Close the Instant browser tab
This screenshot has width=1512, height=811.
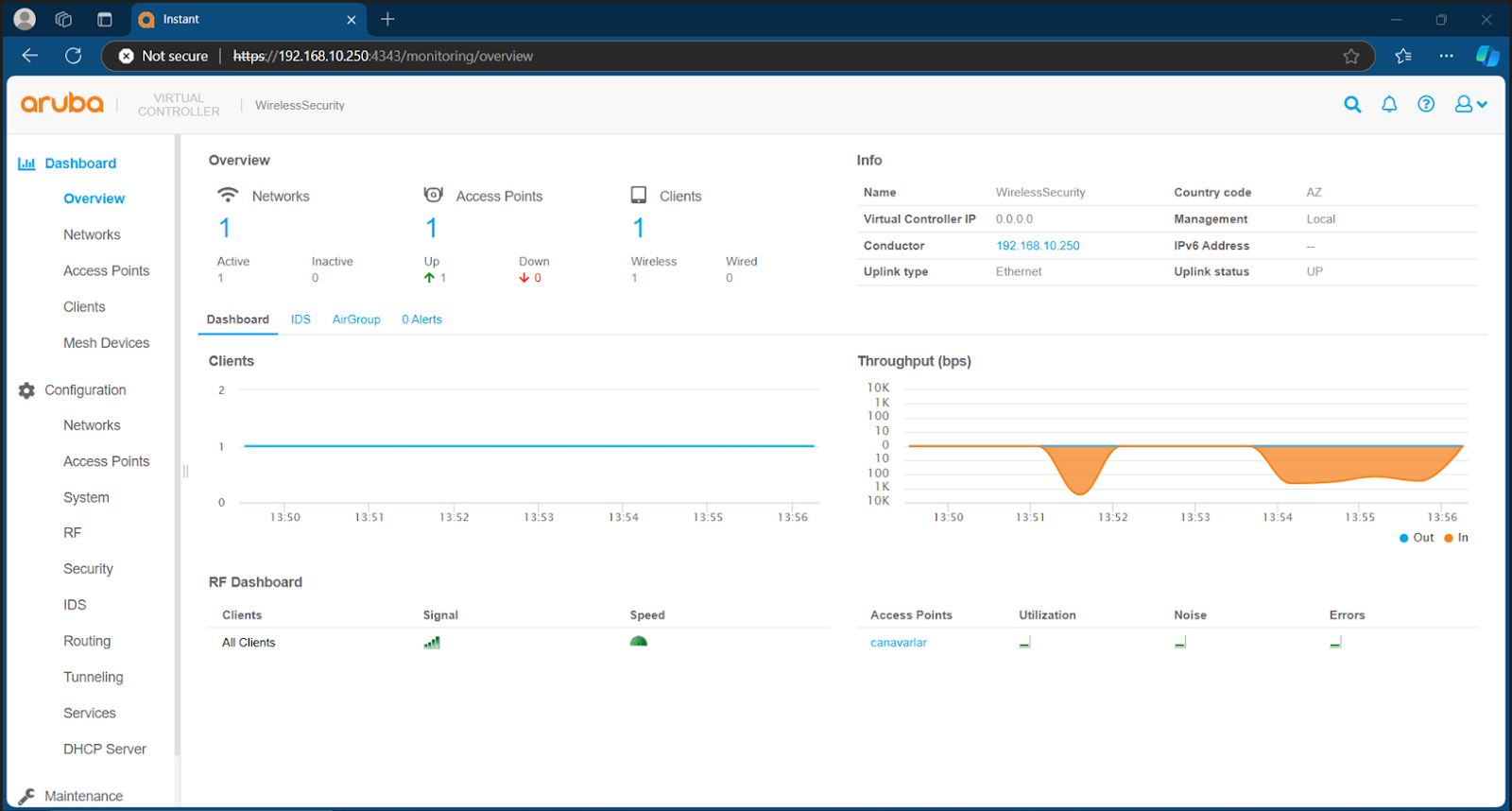pos(352,19)
